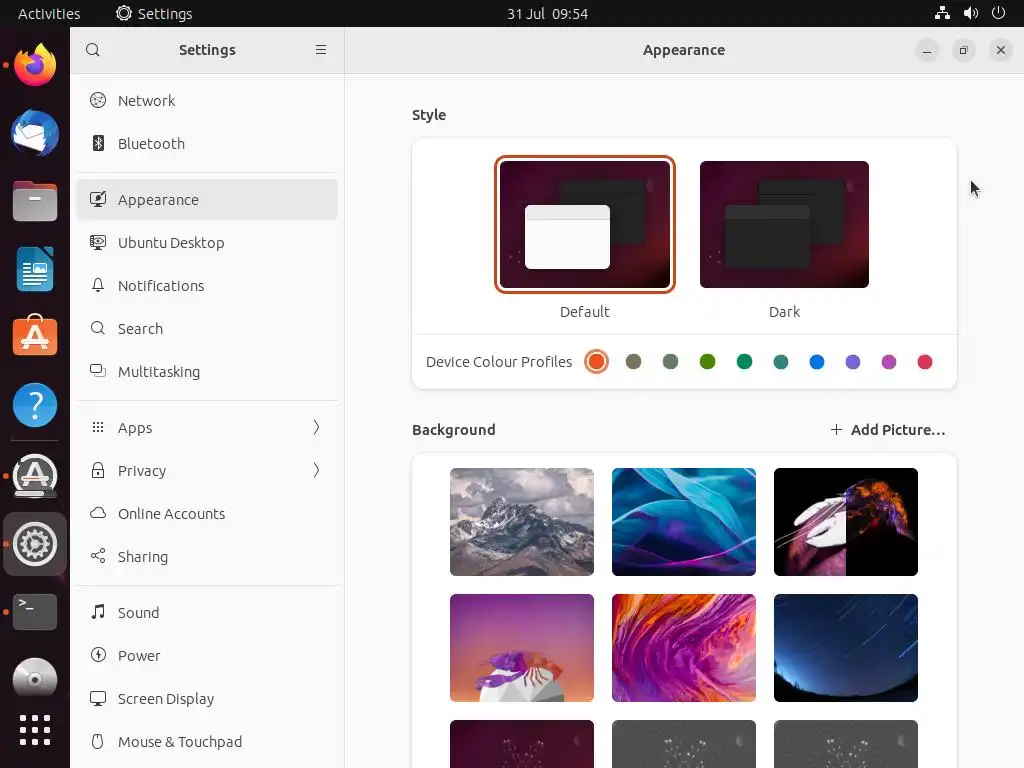
Task: Open Software Updater from the dock
Action: (x=35, y=475)
